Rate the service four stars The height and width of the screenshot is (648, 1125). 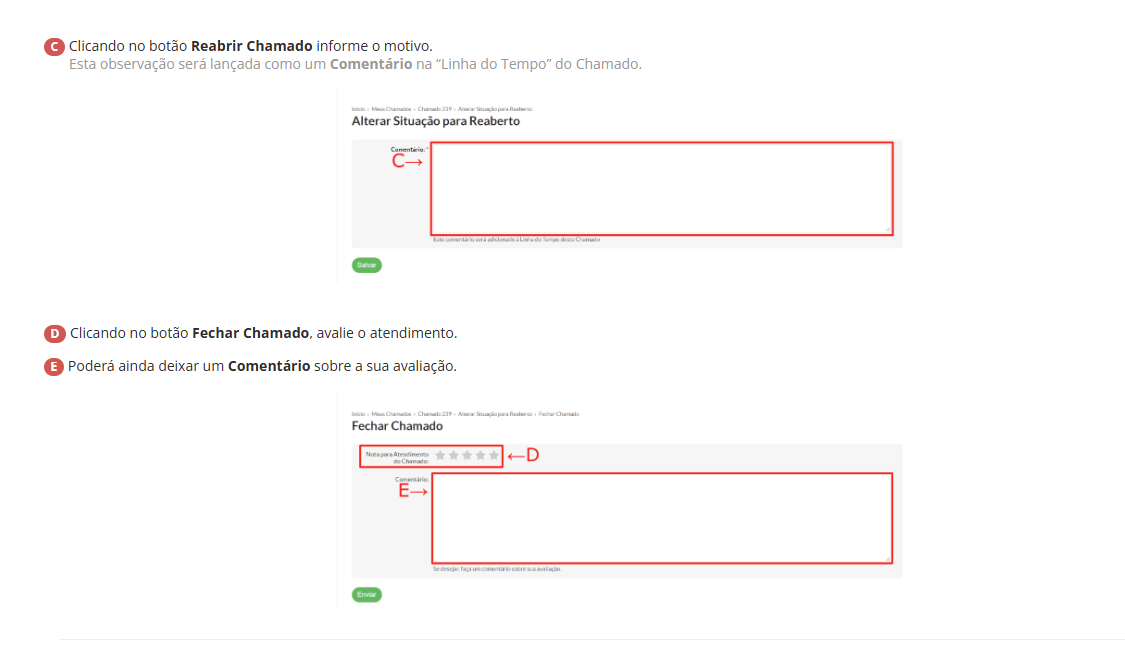480,456
